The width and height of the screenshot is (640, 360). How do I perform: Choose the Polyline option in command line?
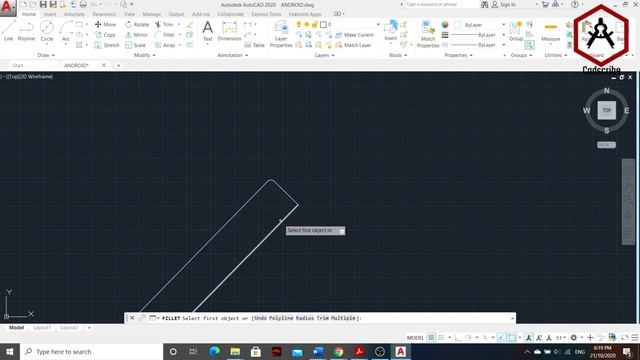click(x=281, y=318)
